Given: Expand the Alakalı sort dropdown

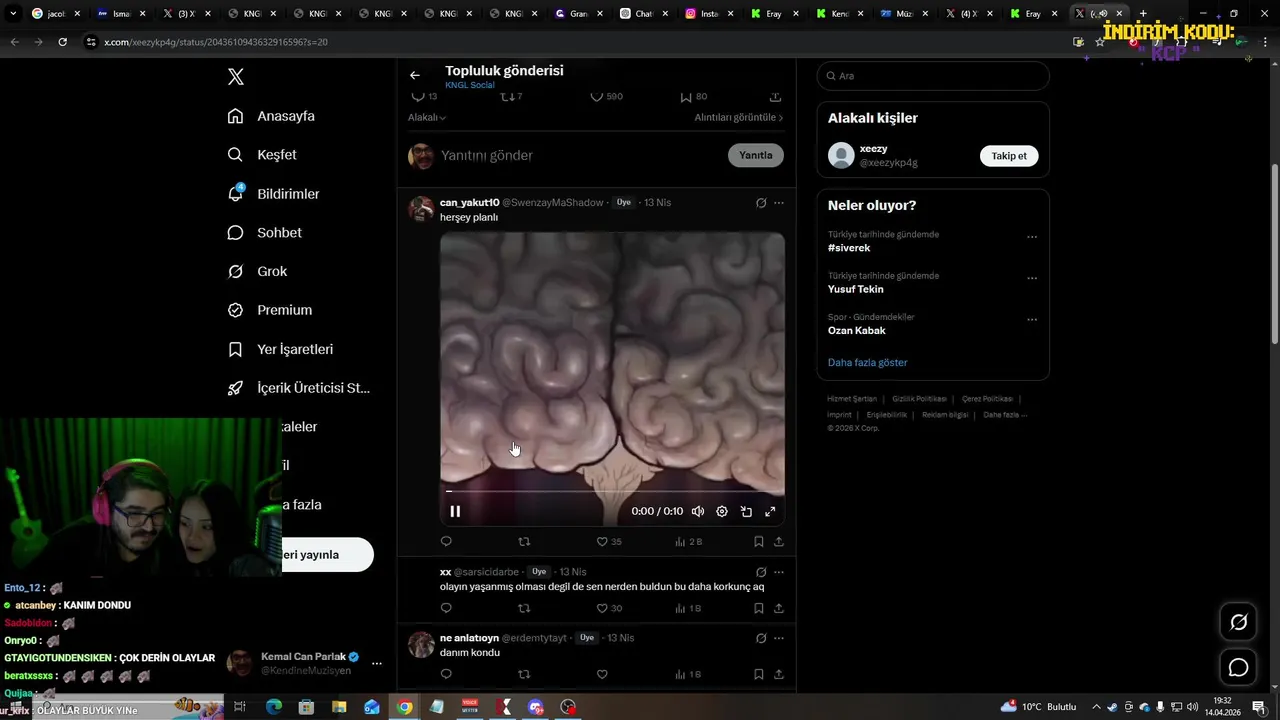Looking at the screenshot, I should point(427,117).
